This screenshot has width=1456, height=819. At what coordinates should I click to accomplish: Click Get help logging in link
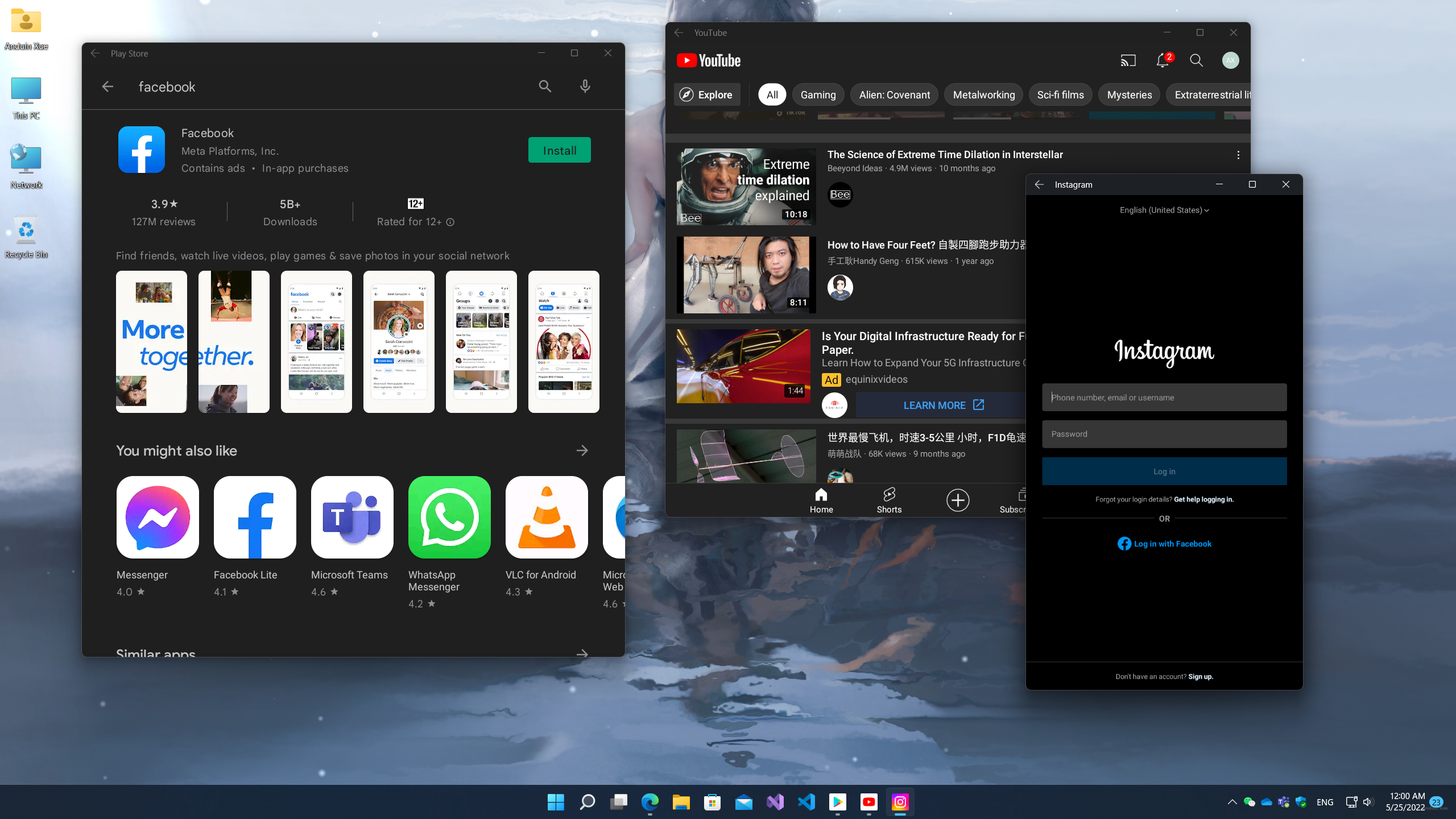(1203, 499)
